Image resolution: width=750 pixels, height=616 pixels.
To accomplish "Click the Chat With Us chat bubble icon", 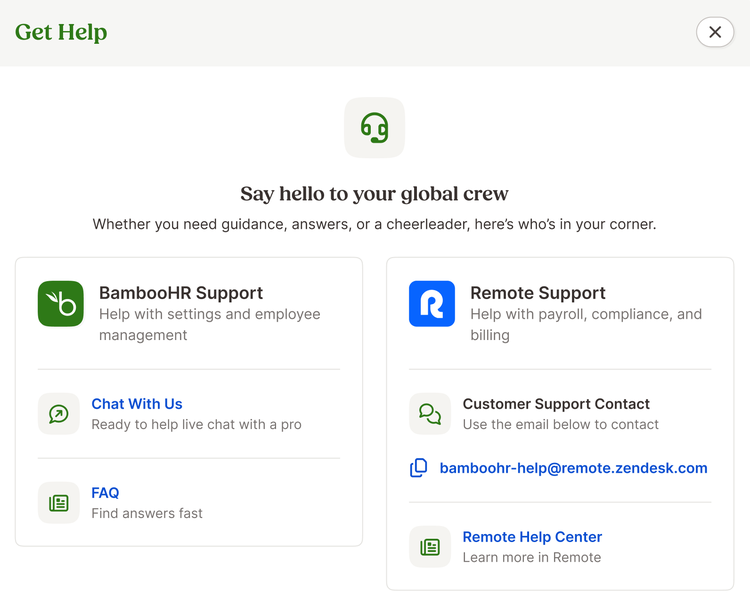I will (x=59, y=414).
